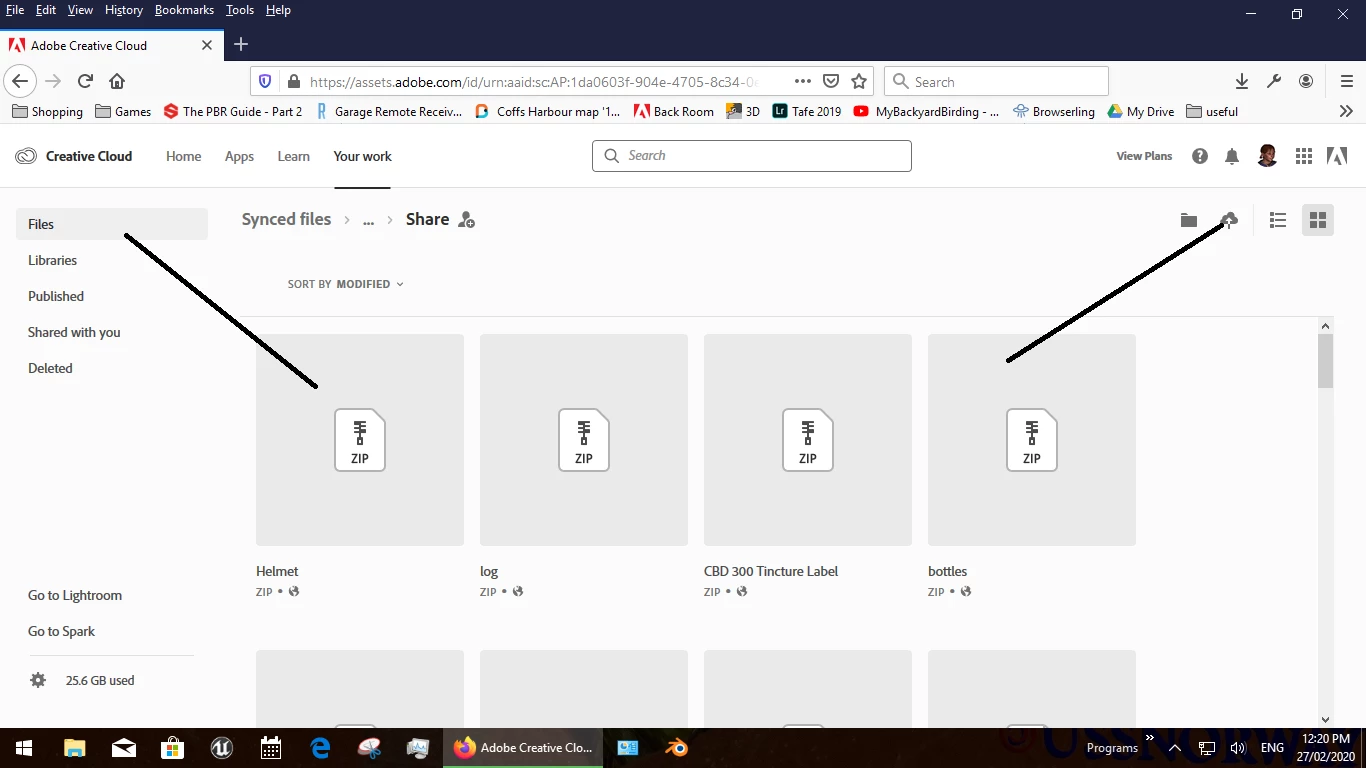Go back with the browser back arrow
Screen dimensions: 1366x768
[20, 81]
